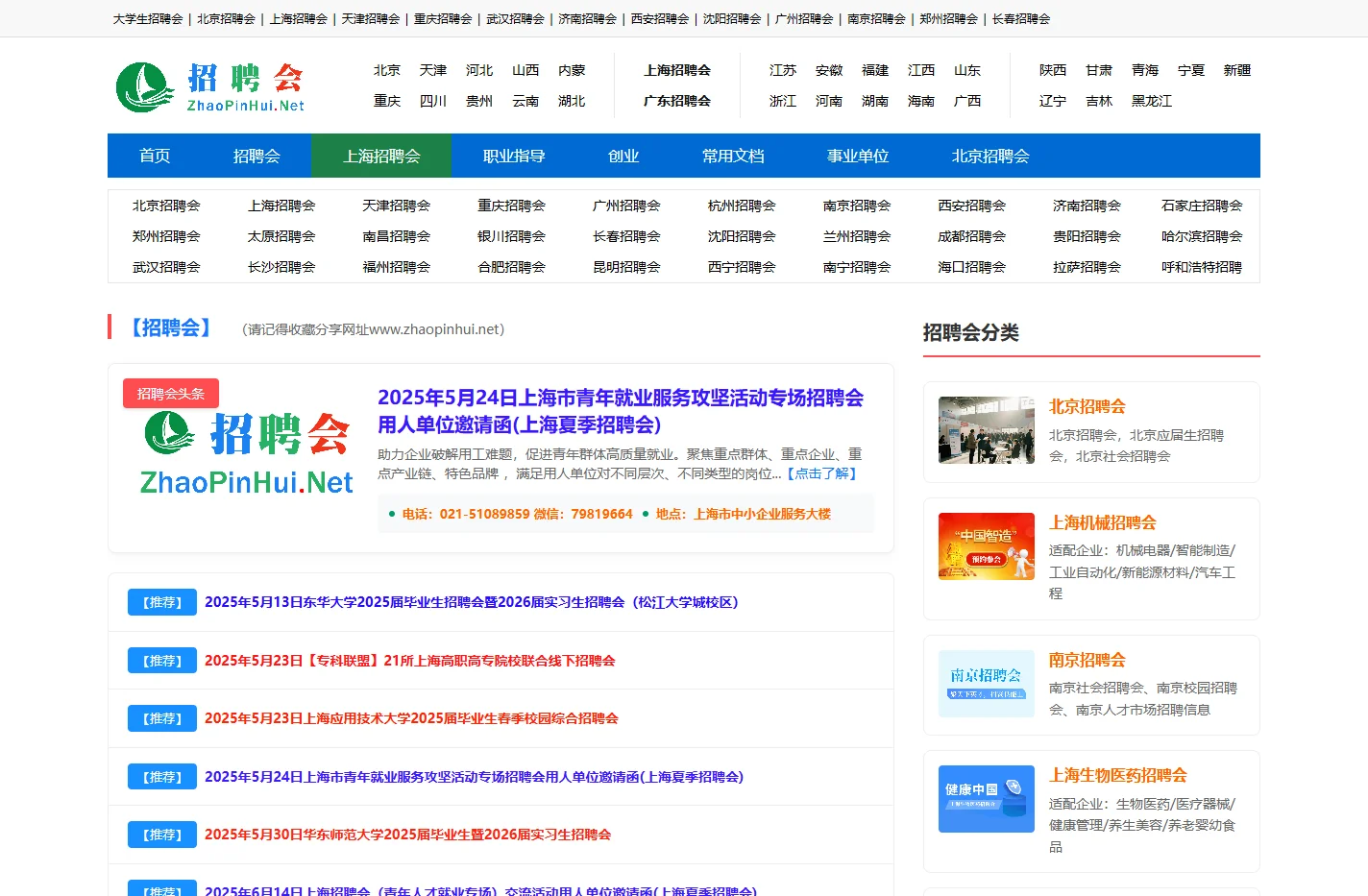The width and height of the screenshot is (1368, 896).
Task: Open 创业 navigation item
Action: 623,156
